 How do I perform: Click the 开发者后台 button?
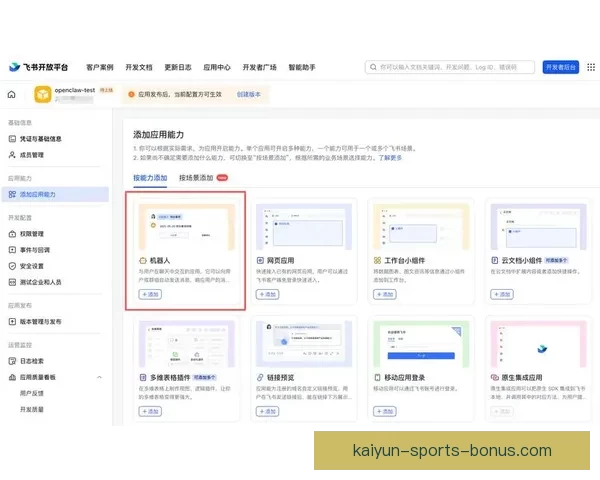[561, 67]
